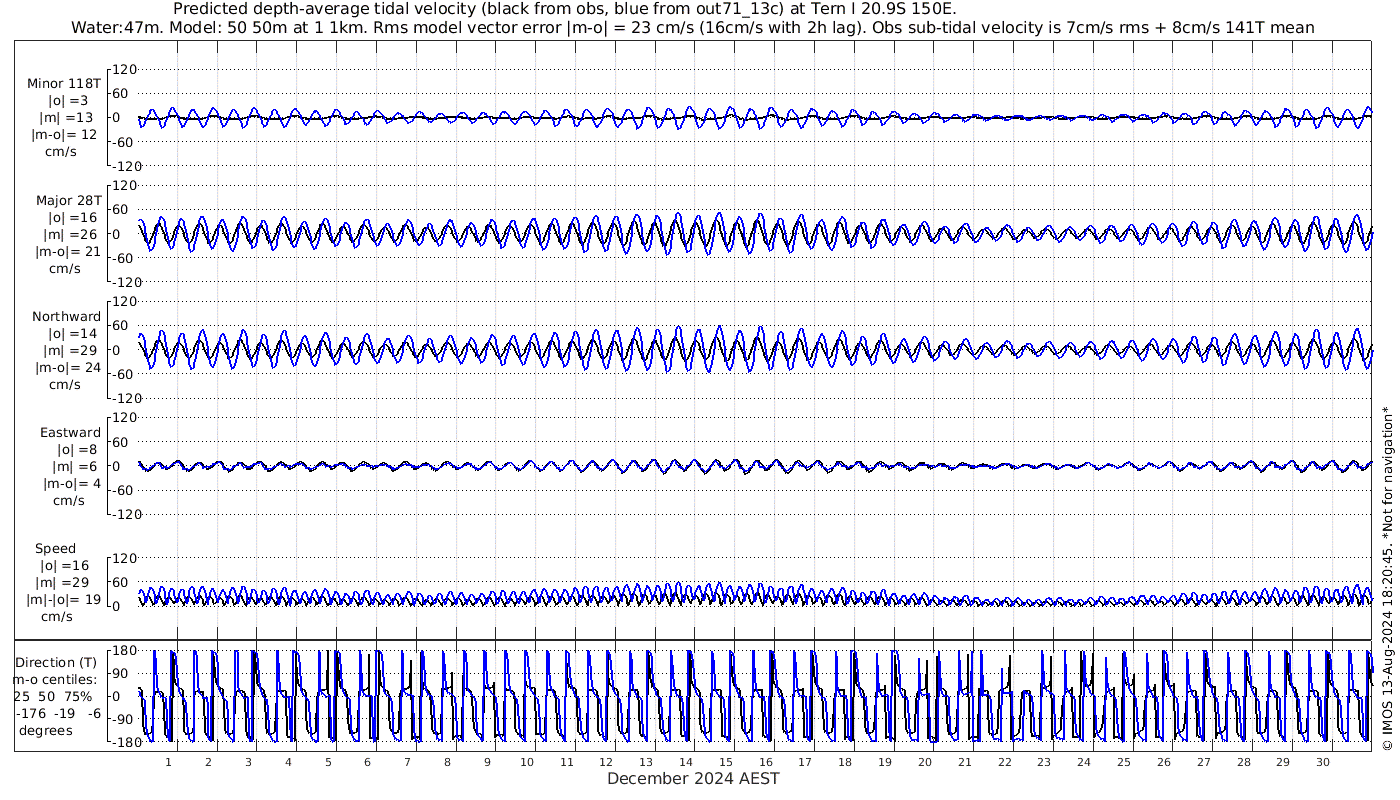Click '|m| =13' in the Minor panel
1400x800 pixels.
click(x=69, y=118)
